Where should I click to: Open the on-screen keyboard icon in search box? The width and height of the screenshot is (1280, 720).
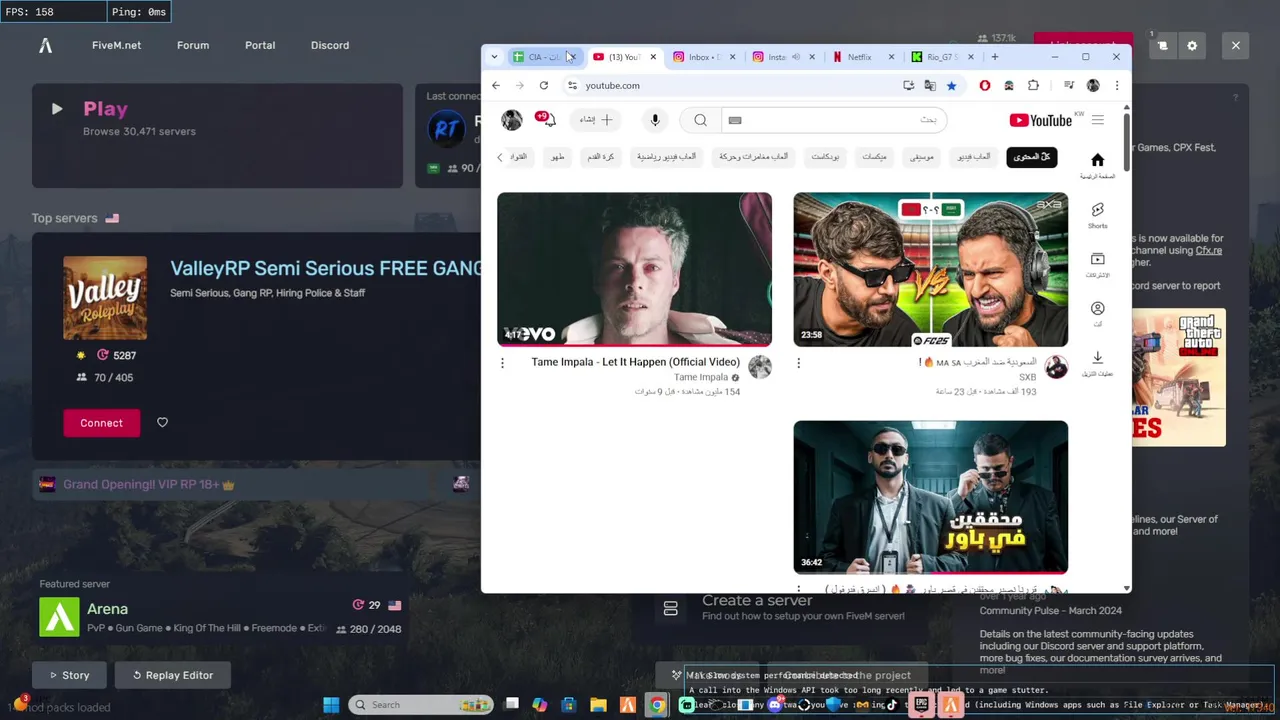tap(735, 120)
